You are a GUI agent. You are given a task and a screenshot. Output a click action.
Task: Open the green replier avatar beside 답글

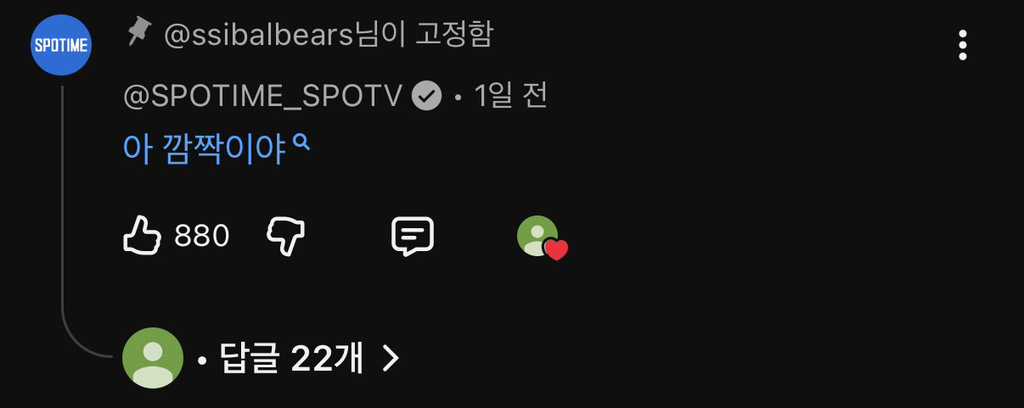click(x=153, y=358)
